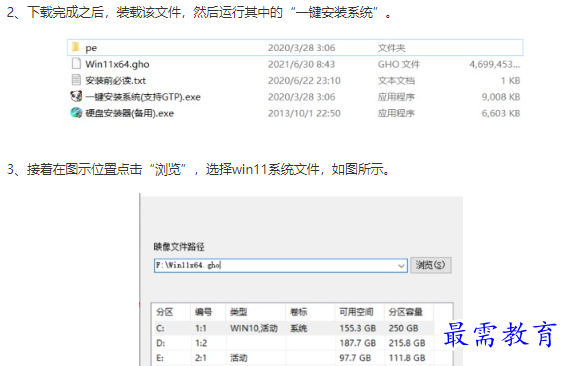This screenshot has height=366, width=565.
Task: Click the 2:1 number cell
Action: (x=201, y=358)
